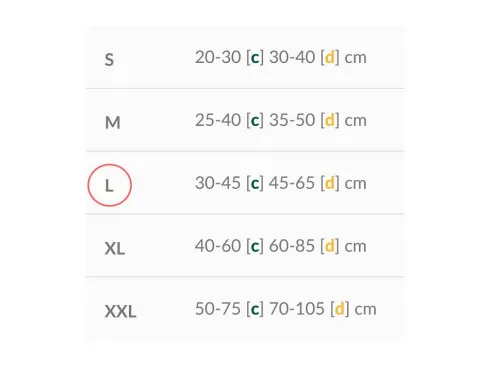The height and width of the screenshot is (368, 490).
Task: Click the yellow [d] marker in L row
Action: point(330,183)
